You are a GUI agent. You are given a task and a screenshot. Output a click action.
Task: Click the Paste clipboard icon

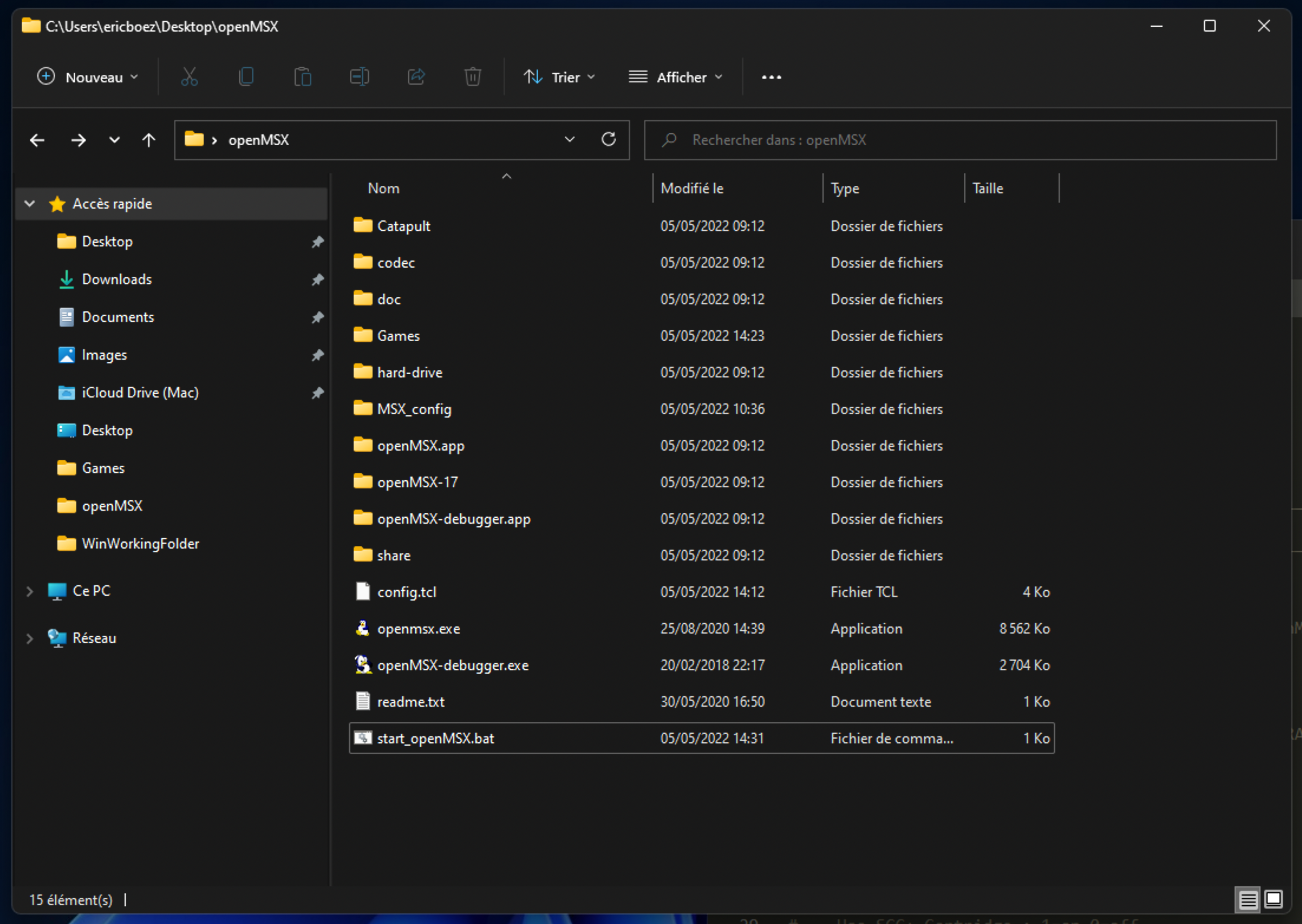pyautogui.click(x=303, y=77)
